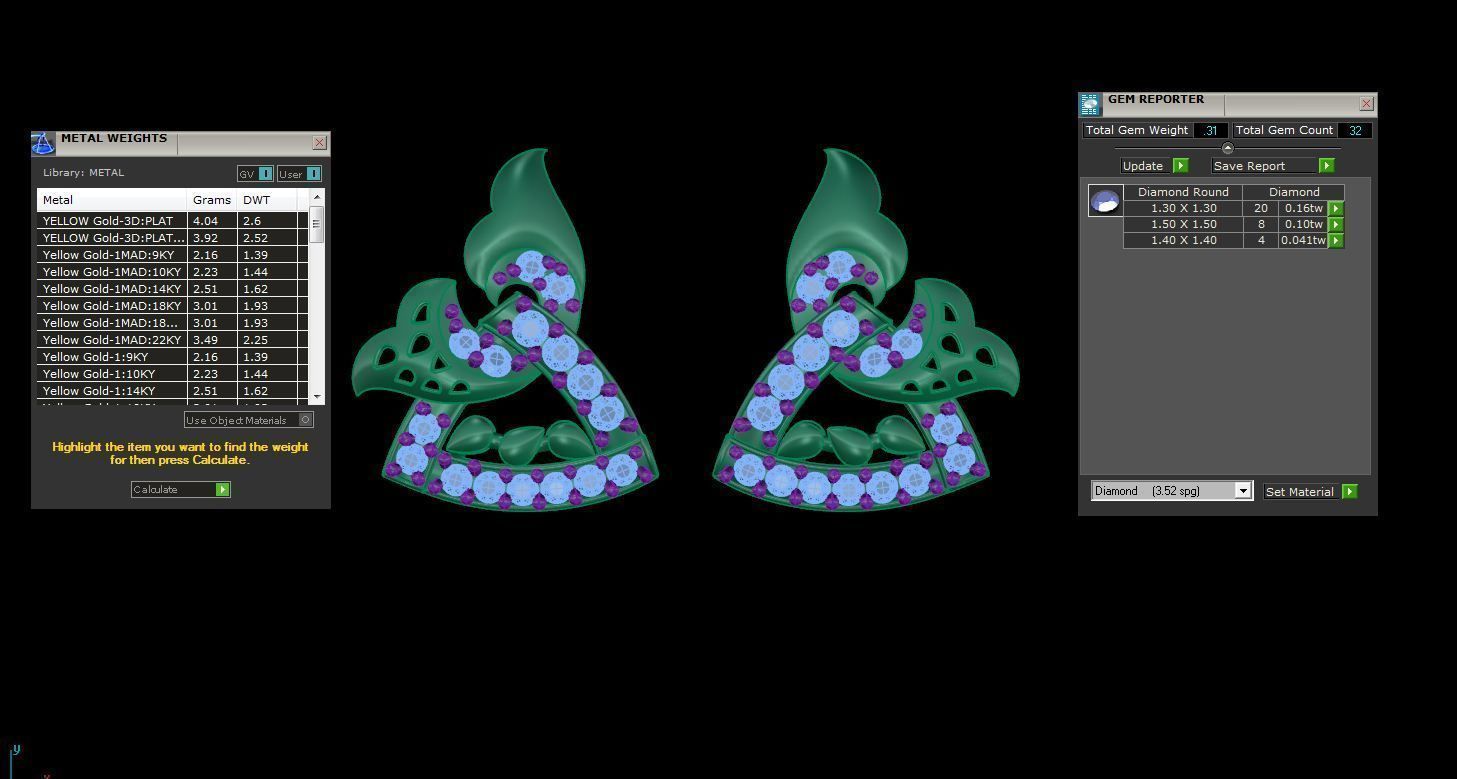Select the Yellow Gold-1MAD:18... truncated row
Viewport: 1457px width, 779px height.
coord(173,323)
